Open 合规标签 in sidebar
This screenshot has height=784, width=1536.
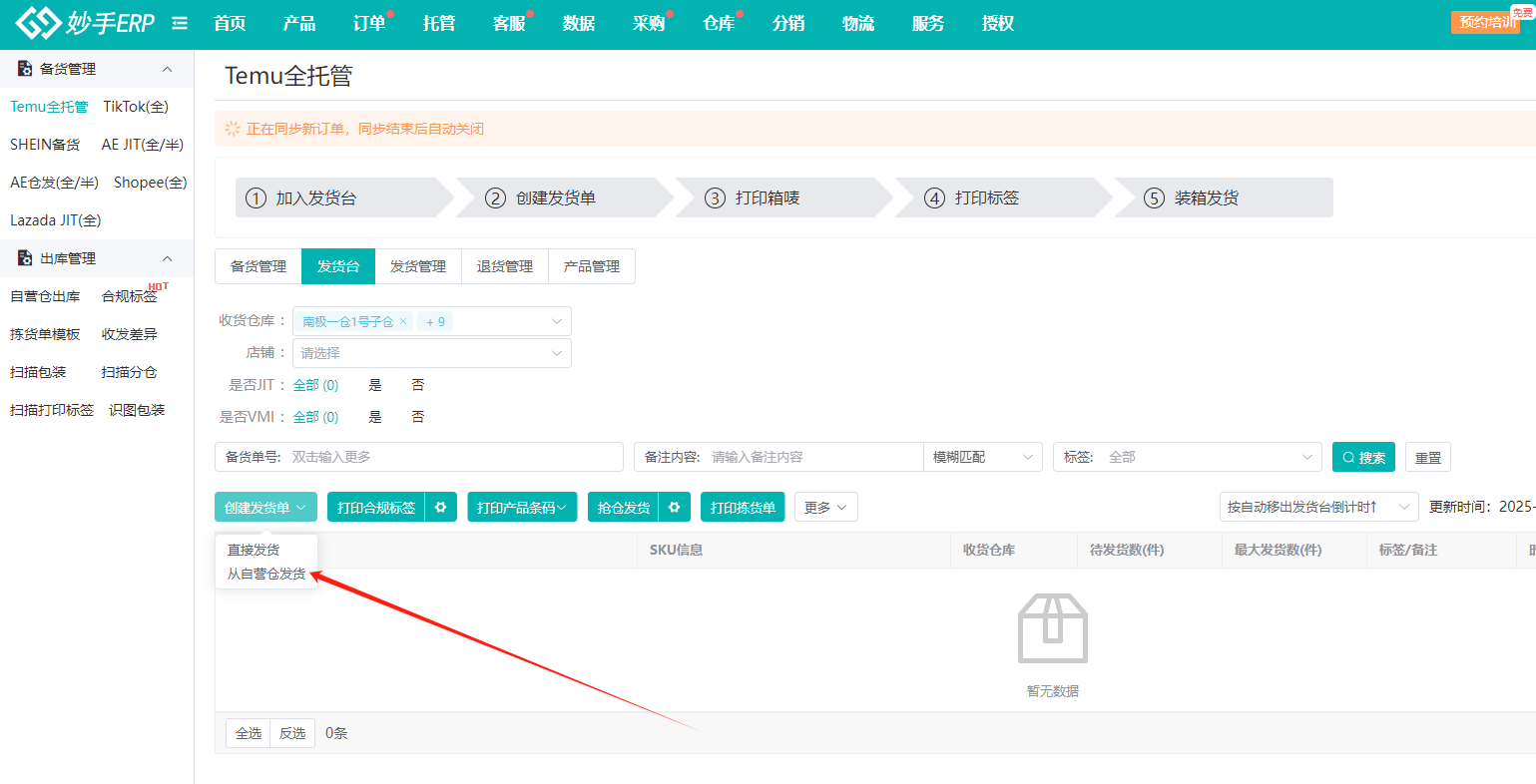click(130, 296)
